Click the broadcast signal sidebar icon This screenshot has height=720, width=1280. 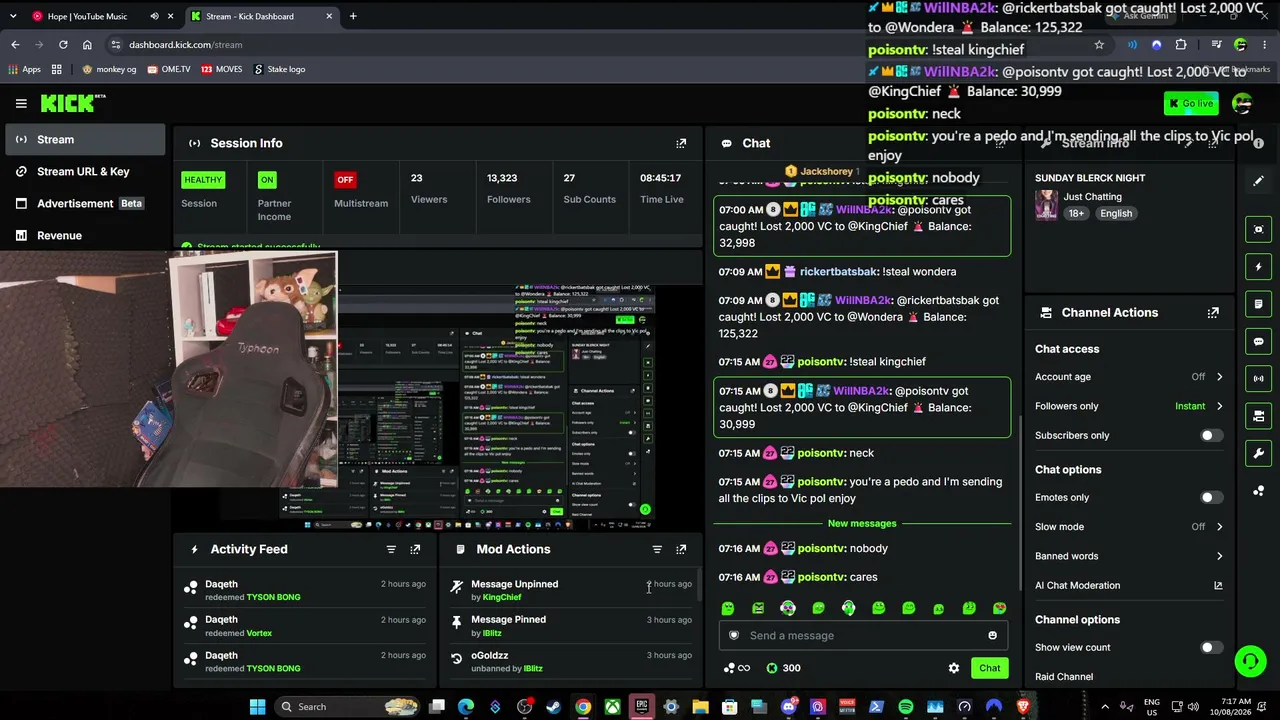tap(1258, 378)
